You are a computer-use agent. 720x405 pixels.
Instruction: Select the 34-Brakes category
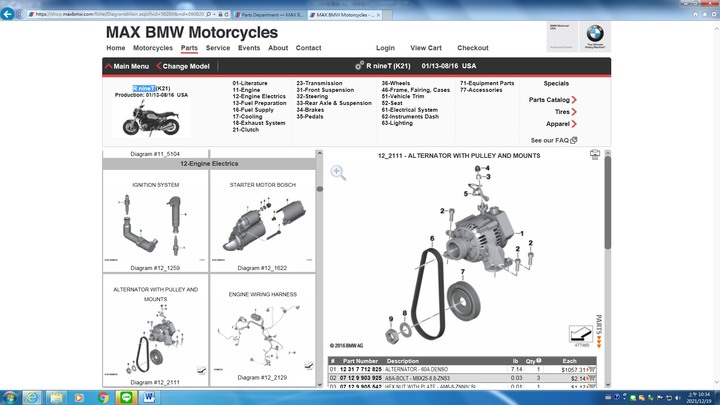tap(310, 110)
